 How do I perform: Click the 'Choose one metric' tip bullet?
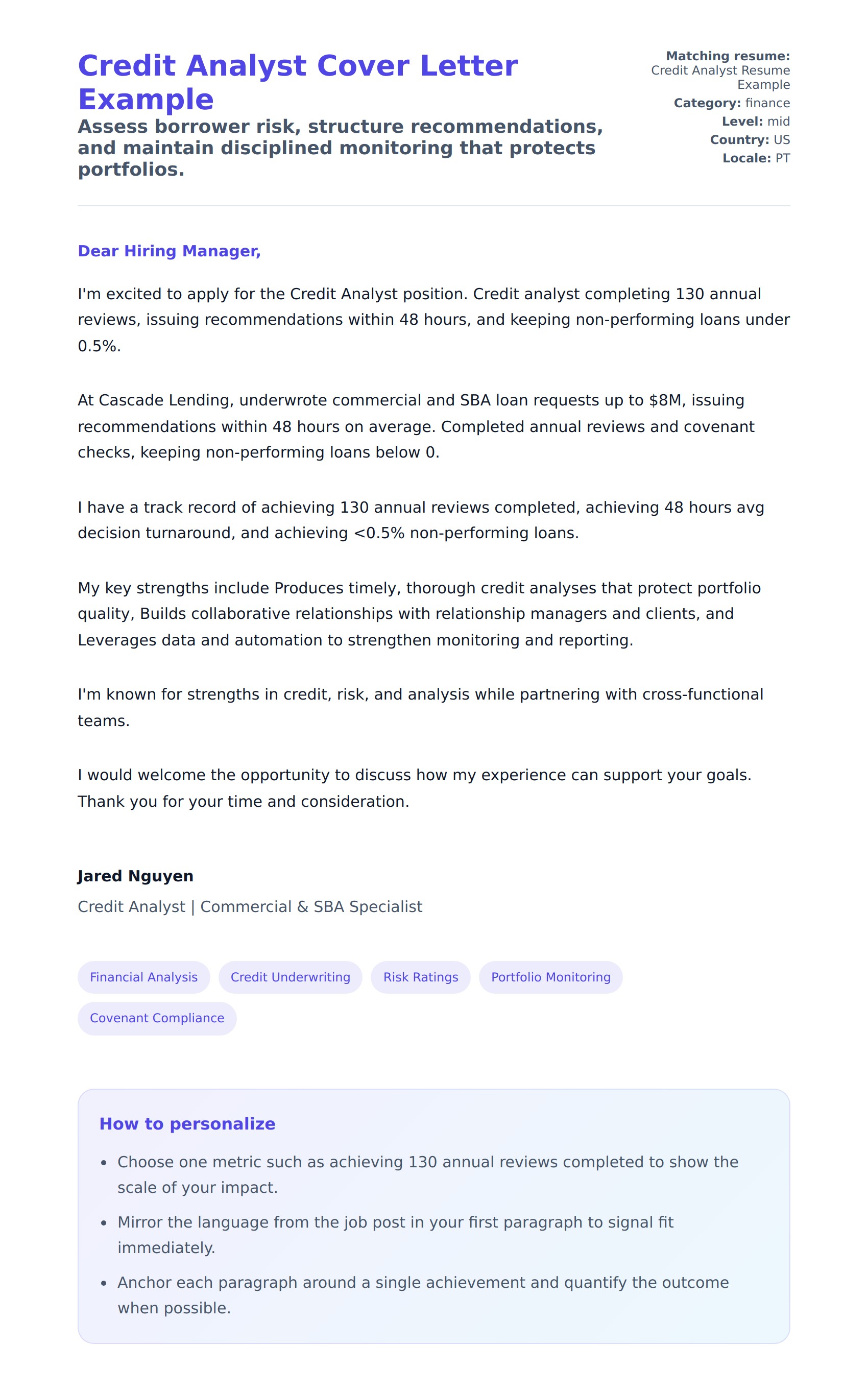427,1174
